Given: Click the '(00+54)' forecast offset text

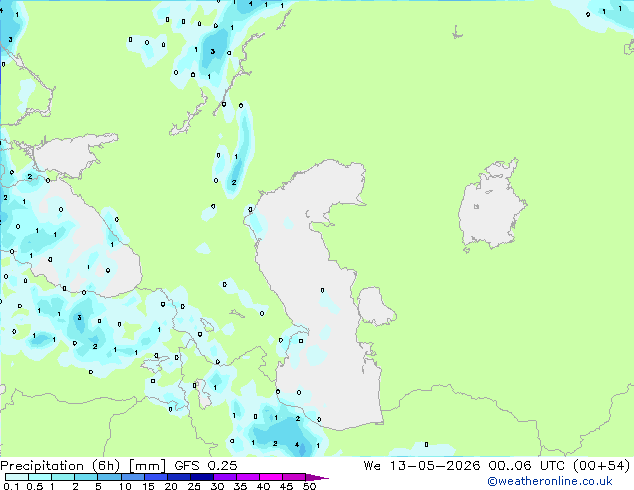Looking at the screenshot, I should click(x=602, y=466).
